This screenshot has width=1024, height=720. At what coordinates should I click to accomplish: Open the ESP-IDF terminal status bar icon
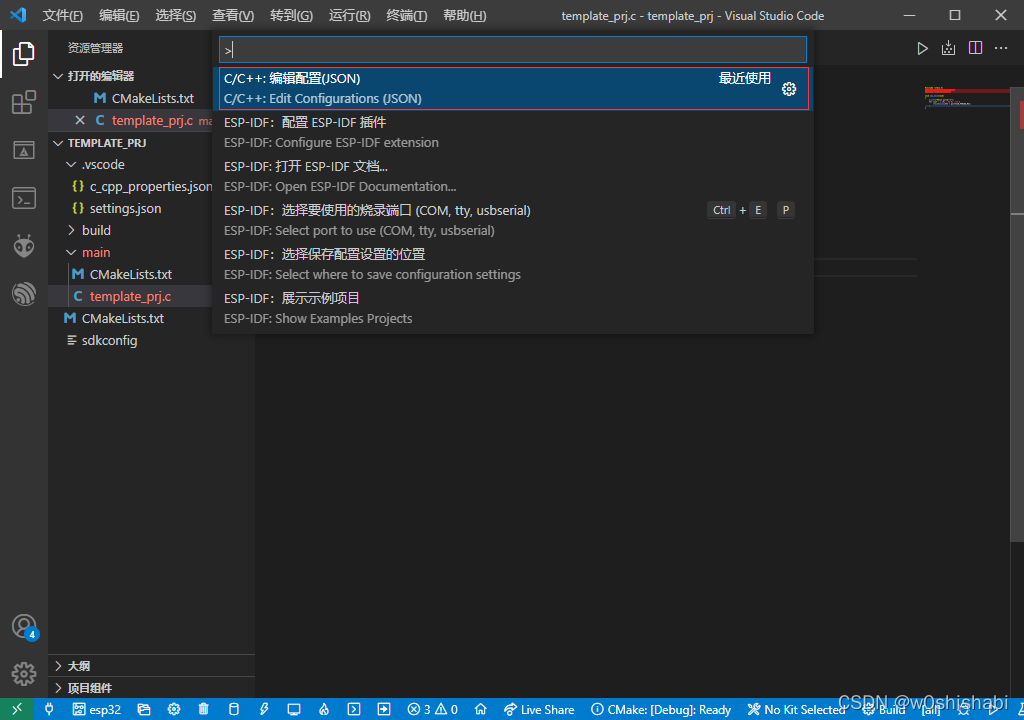[x=354, y=709]
